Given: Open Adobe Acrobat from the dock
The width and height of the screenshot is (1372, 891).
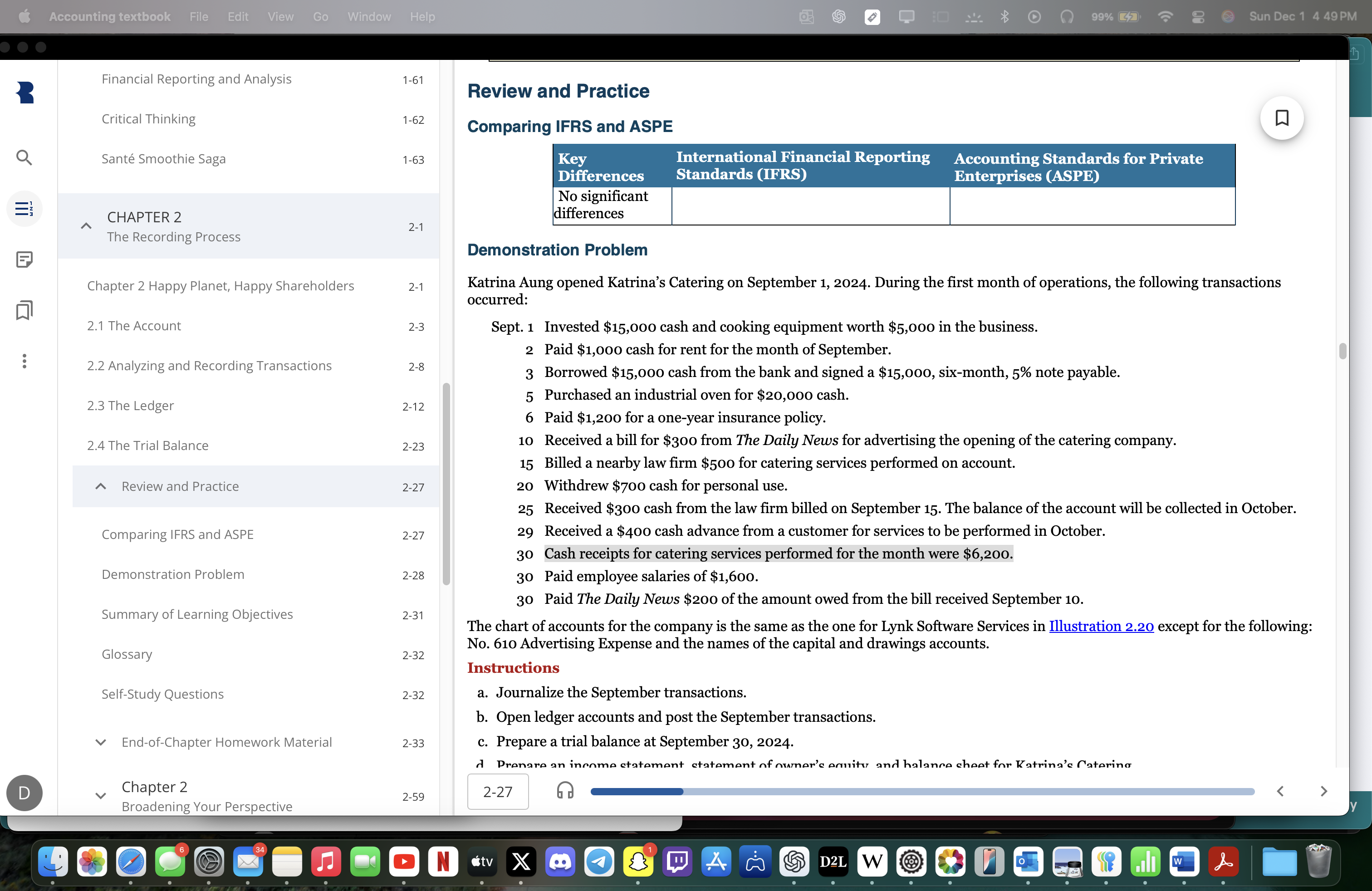Looking at the screenshot, I should pyautogui.click(x=1223, y=862).
